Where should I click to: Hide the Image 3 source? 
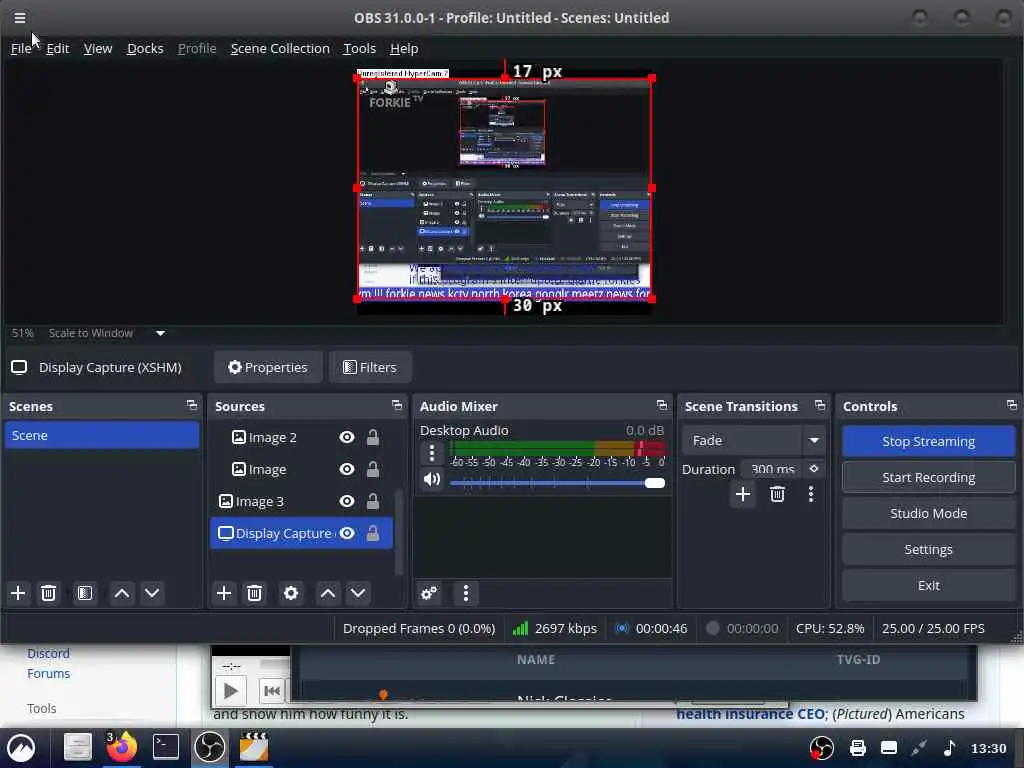tap(347, 501)
